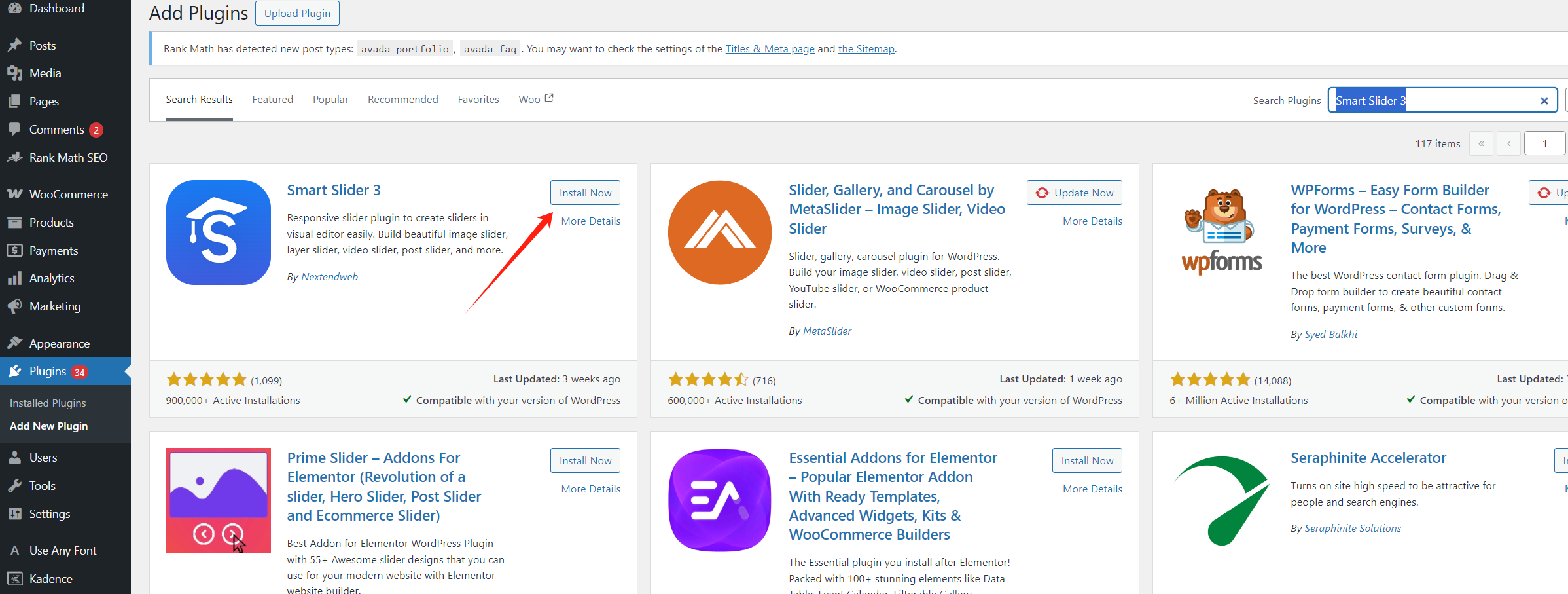
Task: Open Rank Math SEO in the sidebar
Action: [68, 158]
